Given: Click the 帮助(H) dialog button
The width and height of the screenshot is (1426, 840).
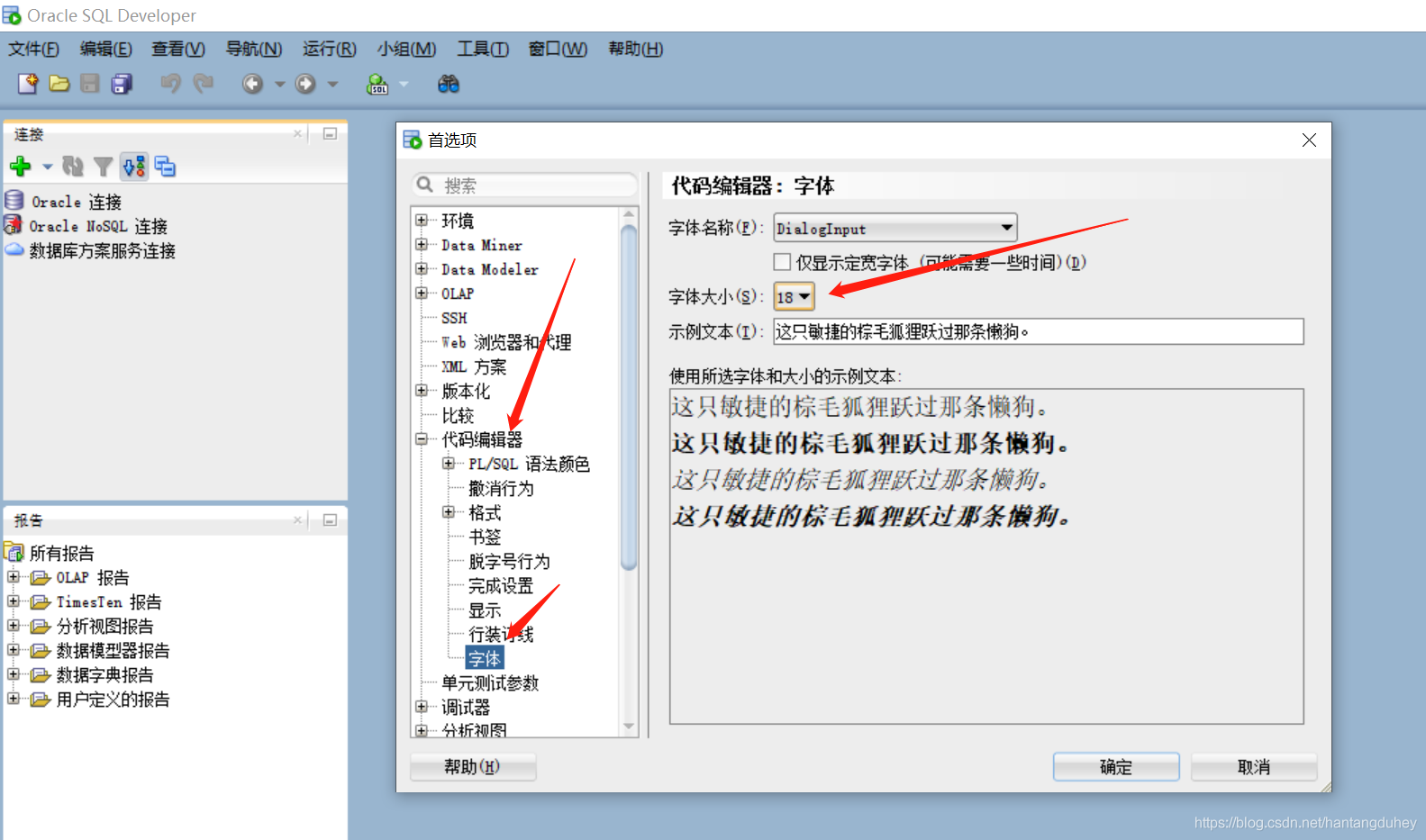Looking at the screenshot, I should click(473, 767).
